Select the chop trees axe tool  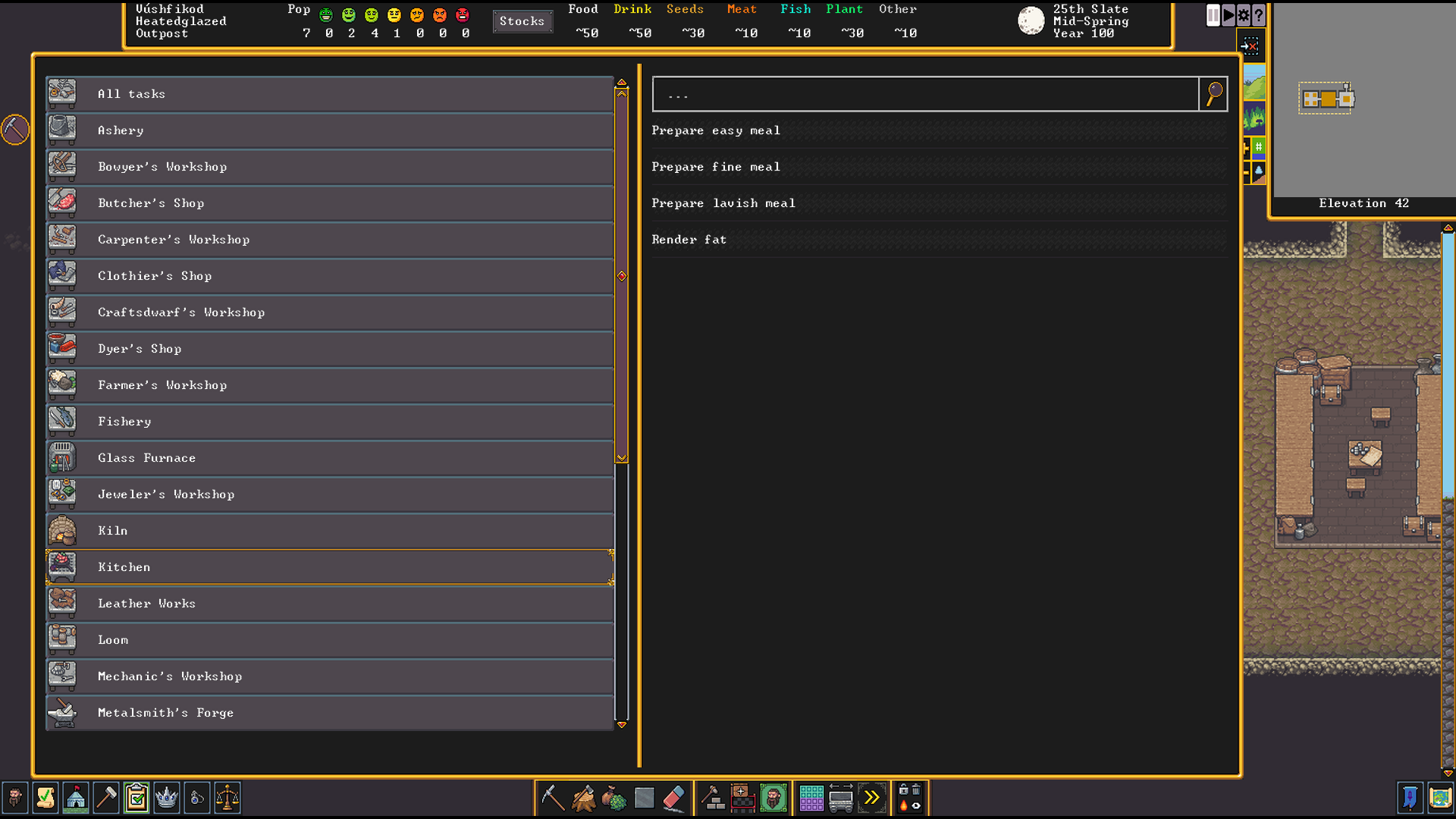coord(582,798)
